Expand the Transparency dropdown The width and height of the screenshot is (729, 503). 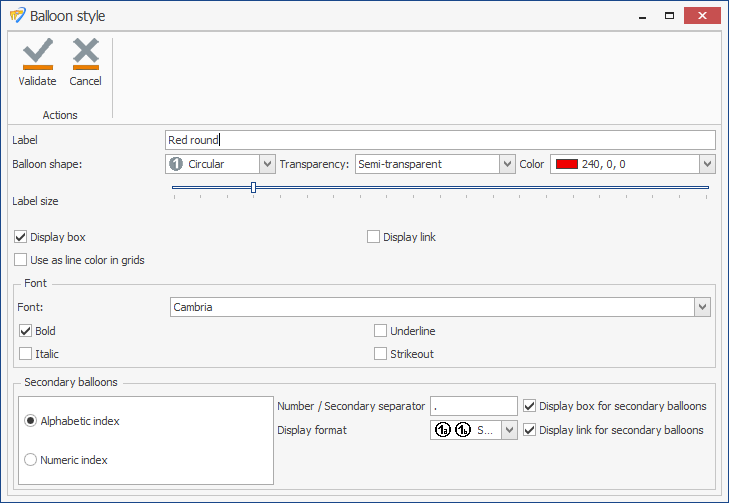tap(506, 164)
